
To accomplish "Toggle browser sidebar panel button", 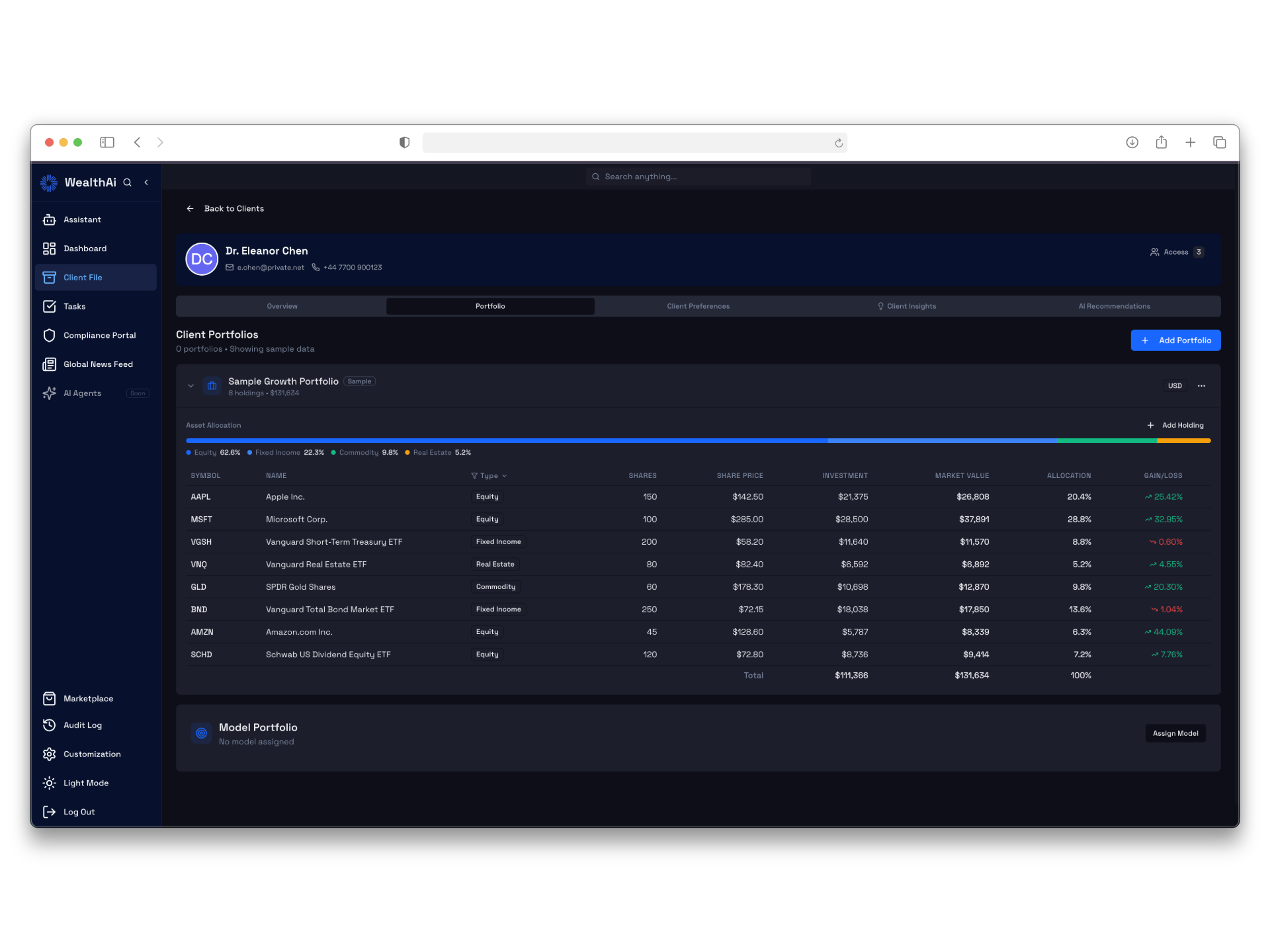I will click(107, 142).
